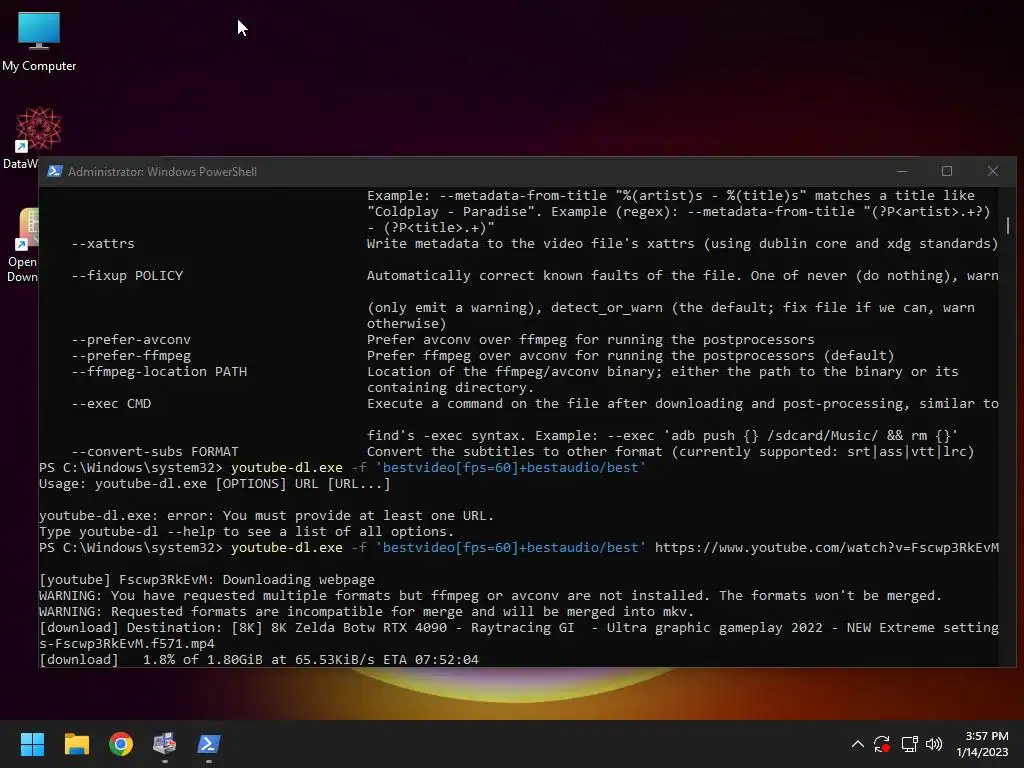Show hidden system tray icons

857,744
